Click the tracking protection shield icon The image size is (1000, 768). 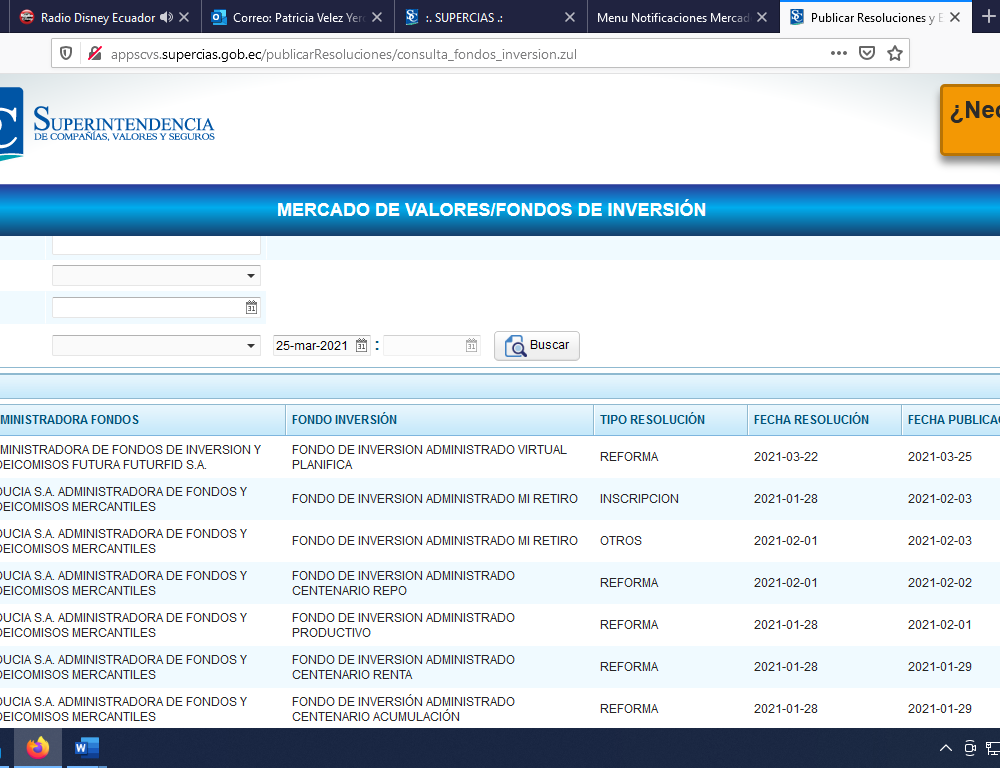pos(66,54)
